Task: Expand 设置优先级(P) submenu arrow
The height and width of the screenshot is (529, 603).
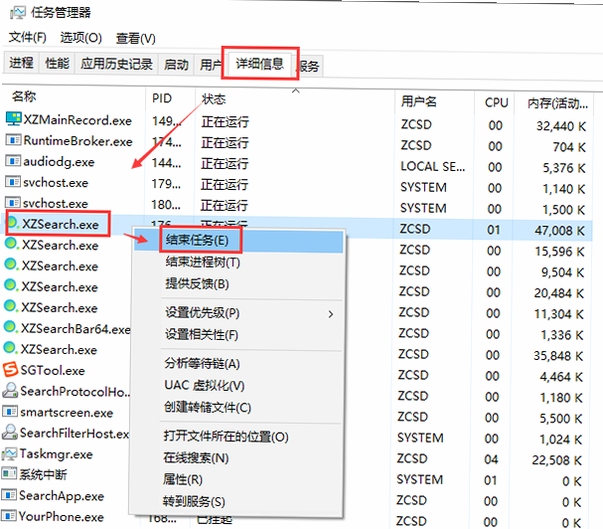Action: click(331, 314)
